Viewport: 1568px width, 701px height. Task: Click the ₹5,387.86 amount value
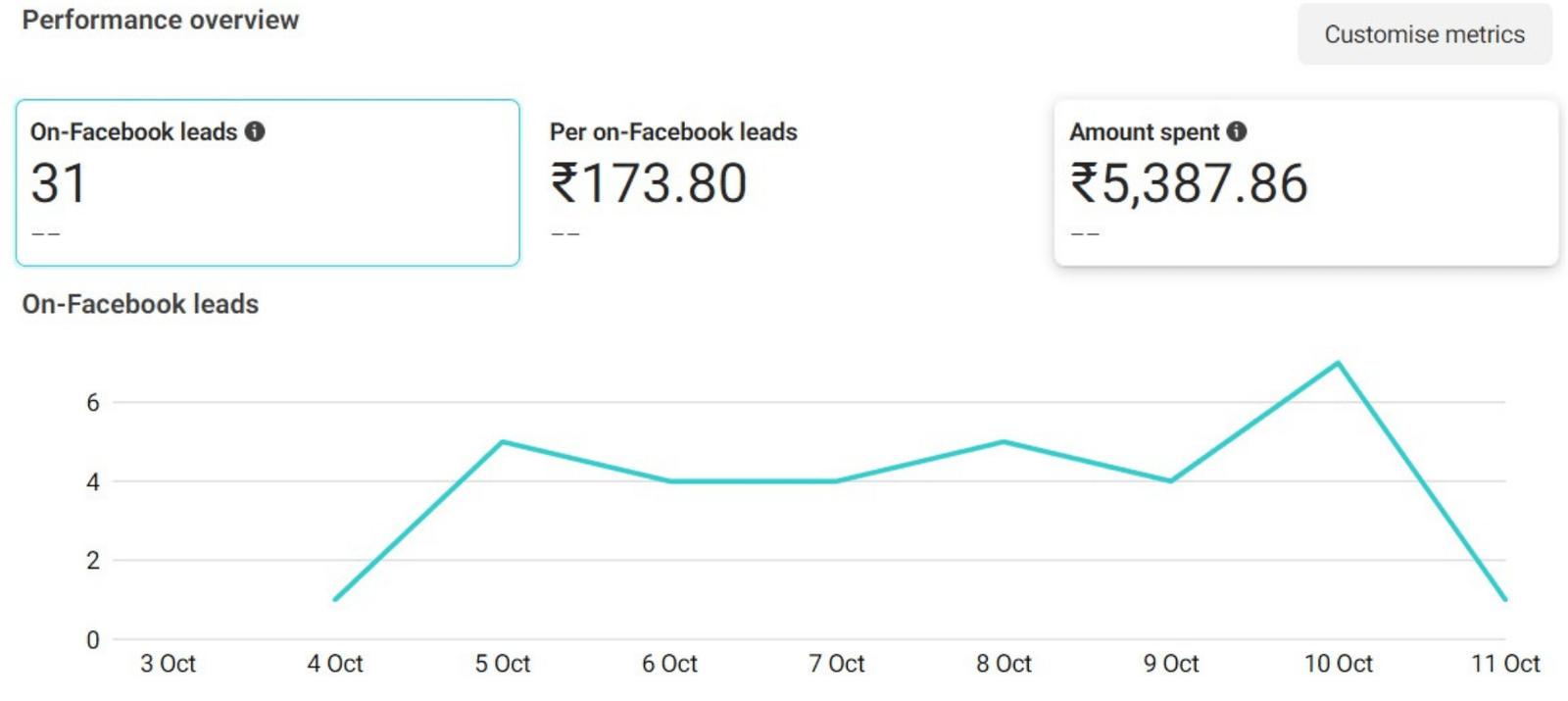(x=1189, y=183)
